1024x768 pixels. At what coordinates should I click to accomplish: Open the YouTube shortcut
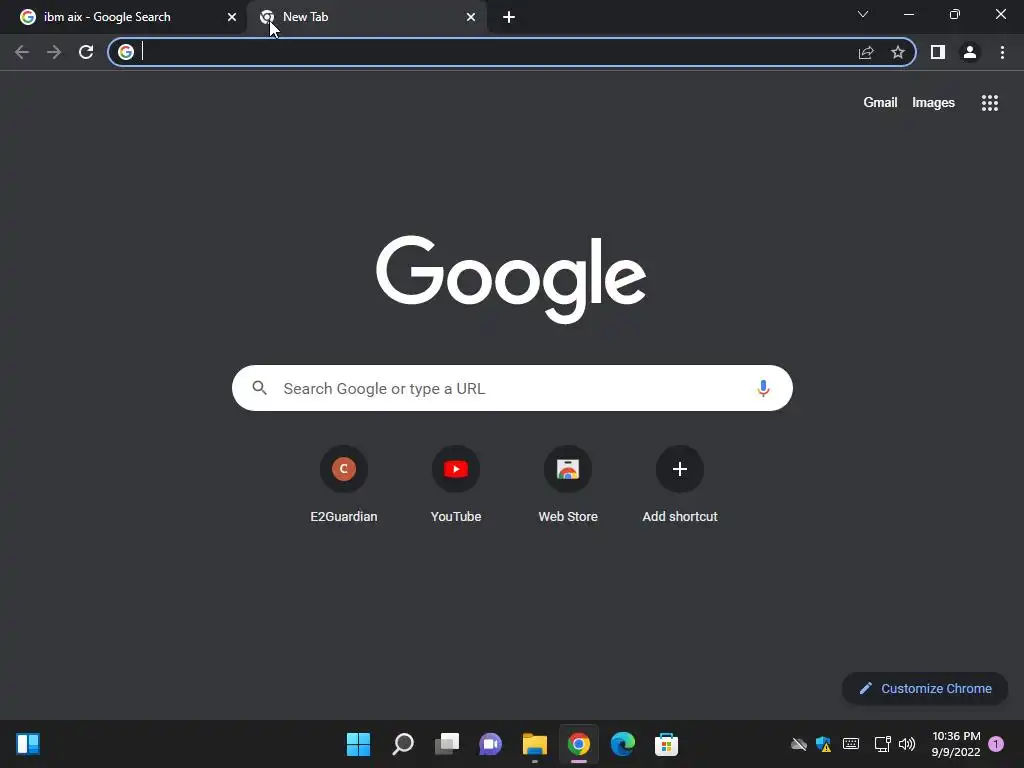[456, 485]
